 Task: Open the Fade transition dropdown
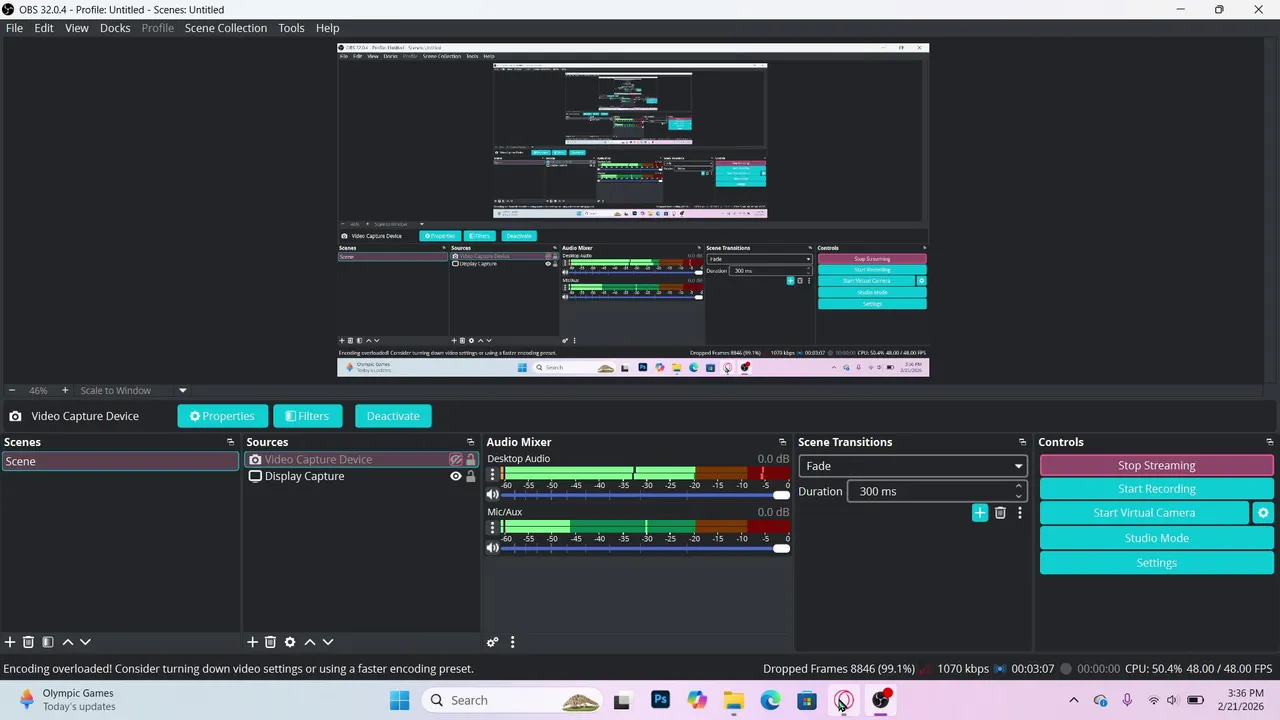912,466
